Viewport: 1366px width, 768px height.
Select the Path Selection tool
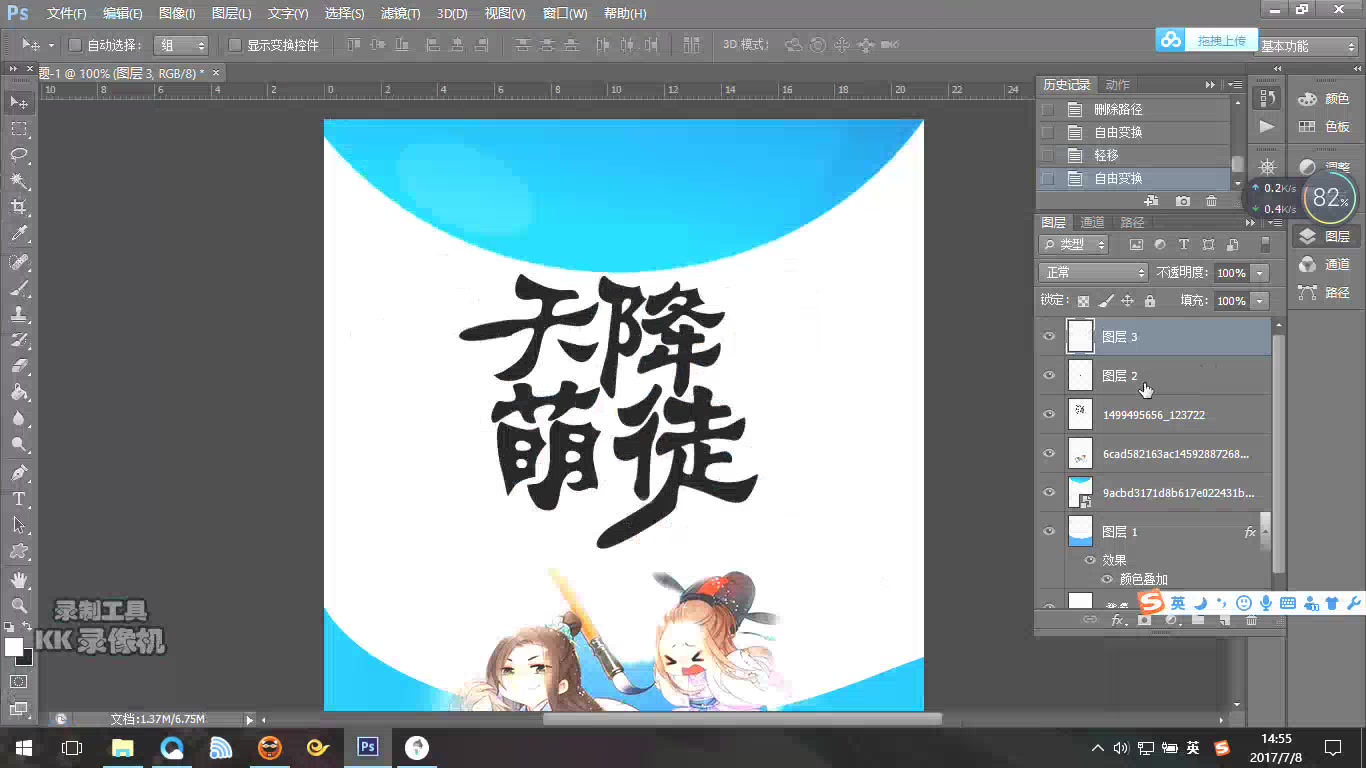[19, 524]
